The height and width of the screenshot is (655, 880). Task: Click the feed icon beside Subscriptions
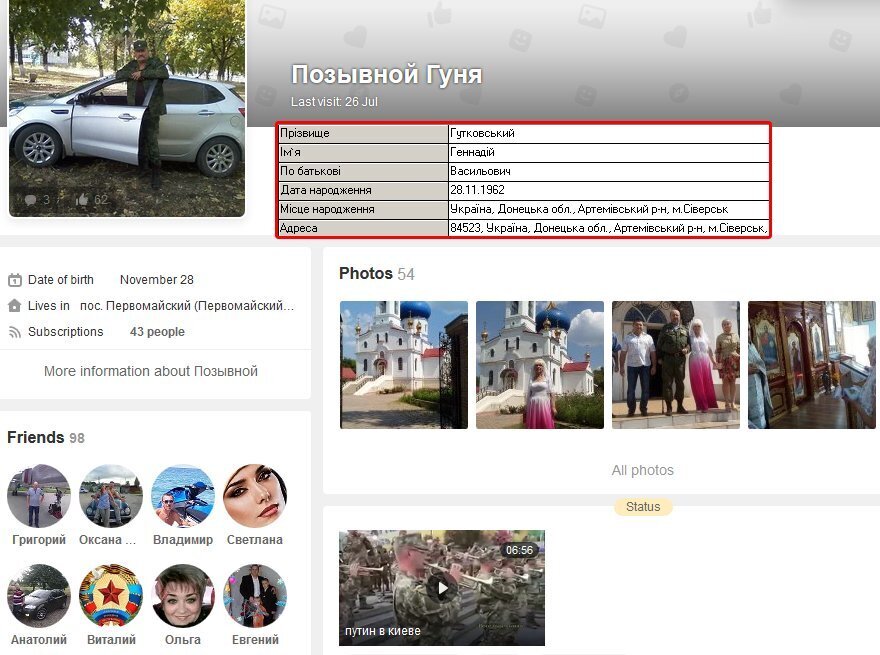(x=15, y=332)
